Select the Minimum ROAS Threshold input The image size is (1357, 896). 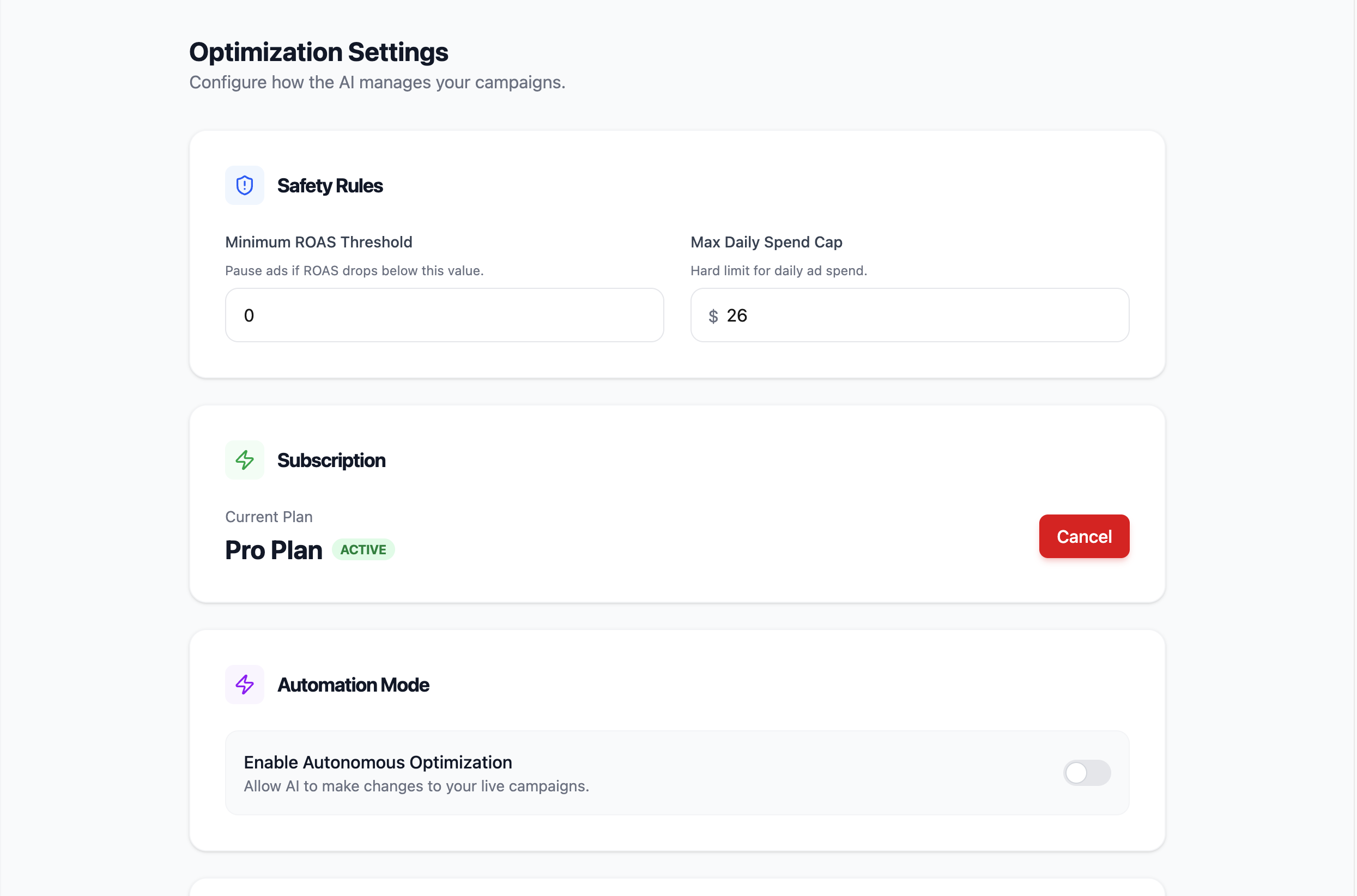(444, 316)
